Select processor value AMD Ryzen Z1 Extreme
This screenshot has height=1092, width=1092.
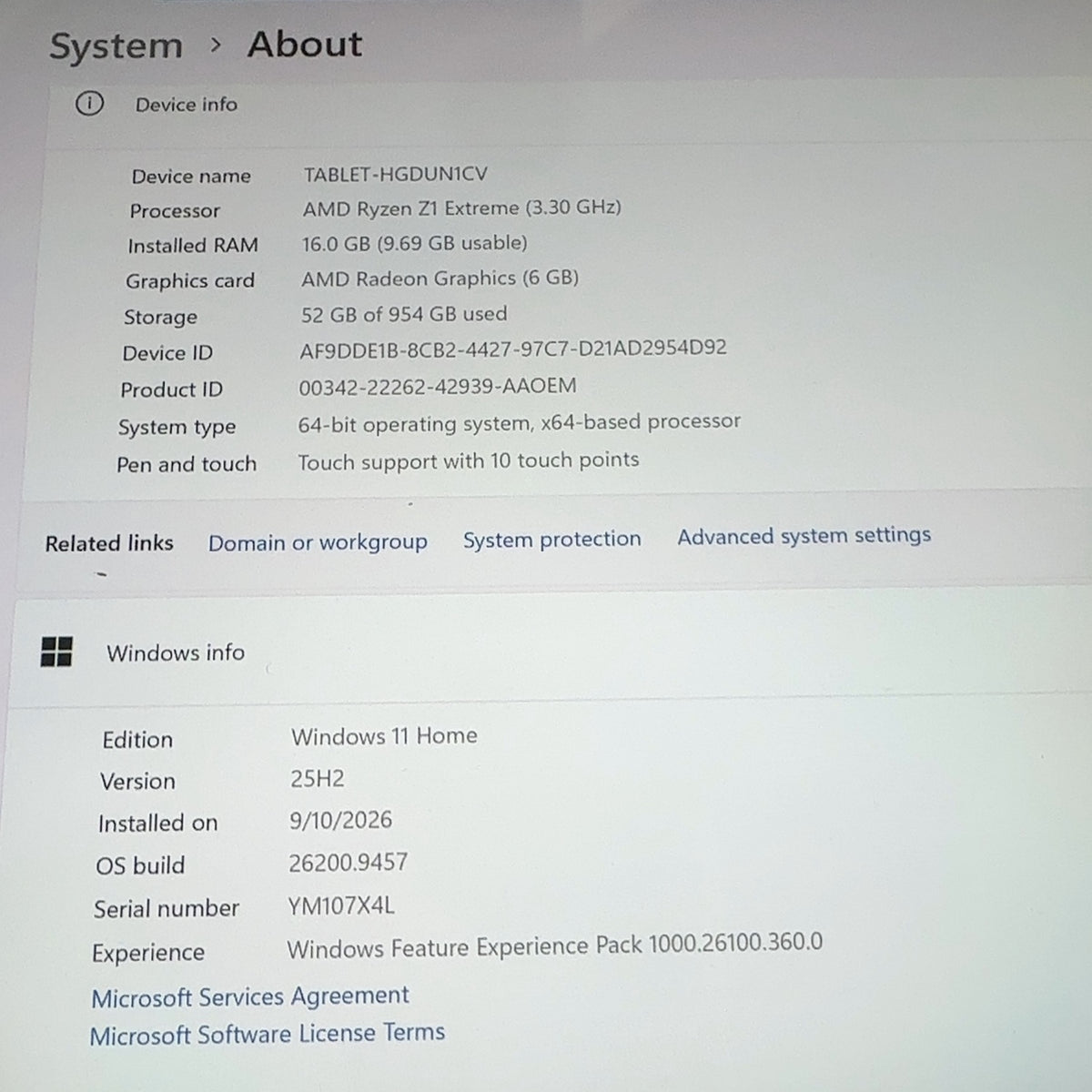pos(461,207)
